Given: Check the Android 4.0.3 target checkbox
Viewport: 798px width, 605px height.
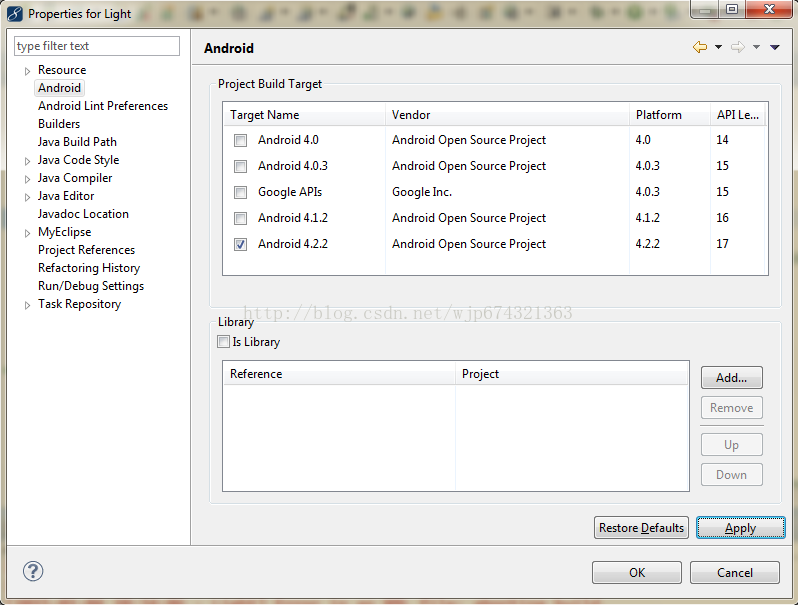Looking at the screenshot, I should pos(240,166).
